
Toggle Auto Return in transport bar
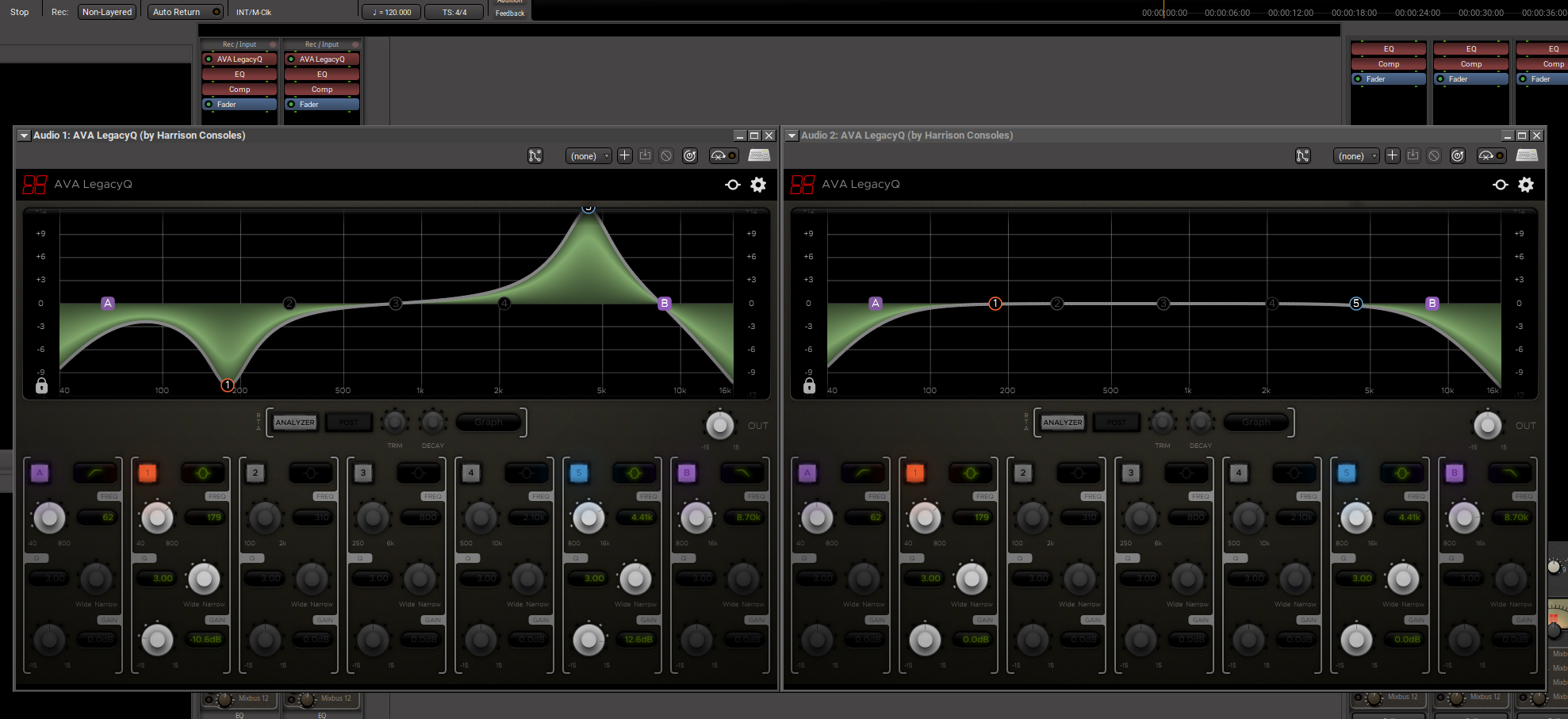[186, 12]
